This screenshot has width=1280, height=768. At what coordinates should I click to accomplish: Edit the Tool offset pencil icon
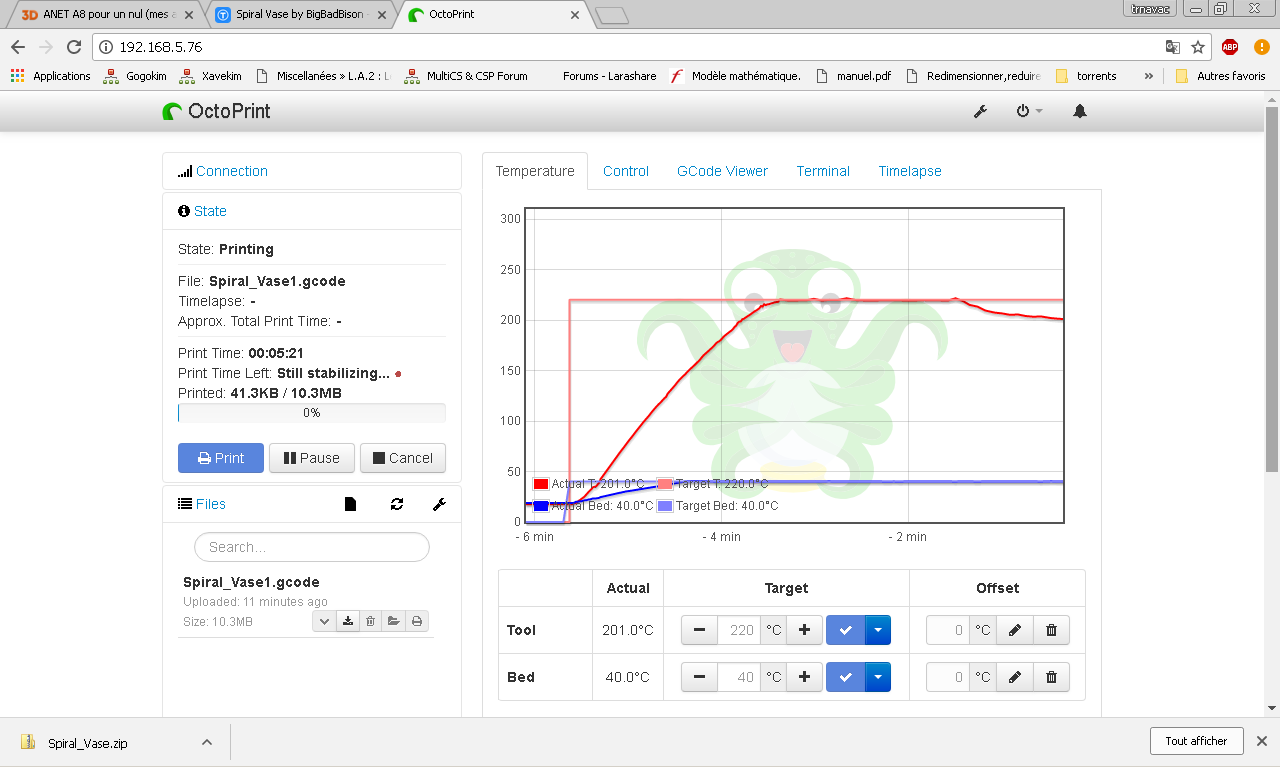pos(1015,630)
